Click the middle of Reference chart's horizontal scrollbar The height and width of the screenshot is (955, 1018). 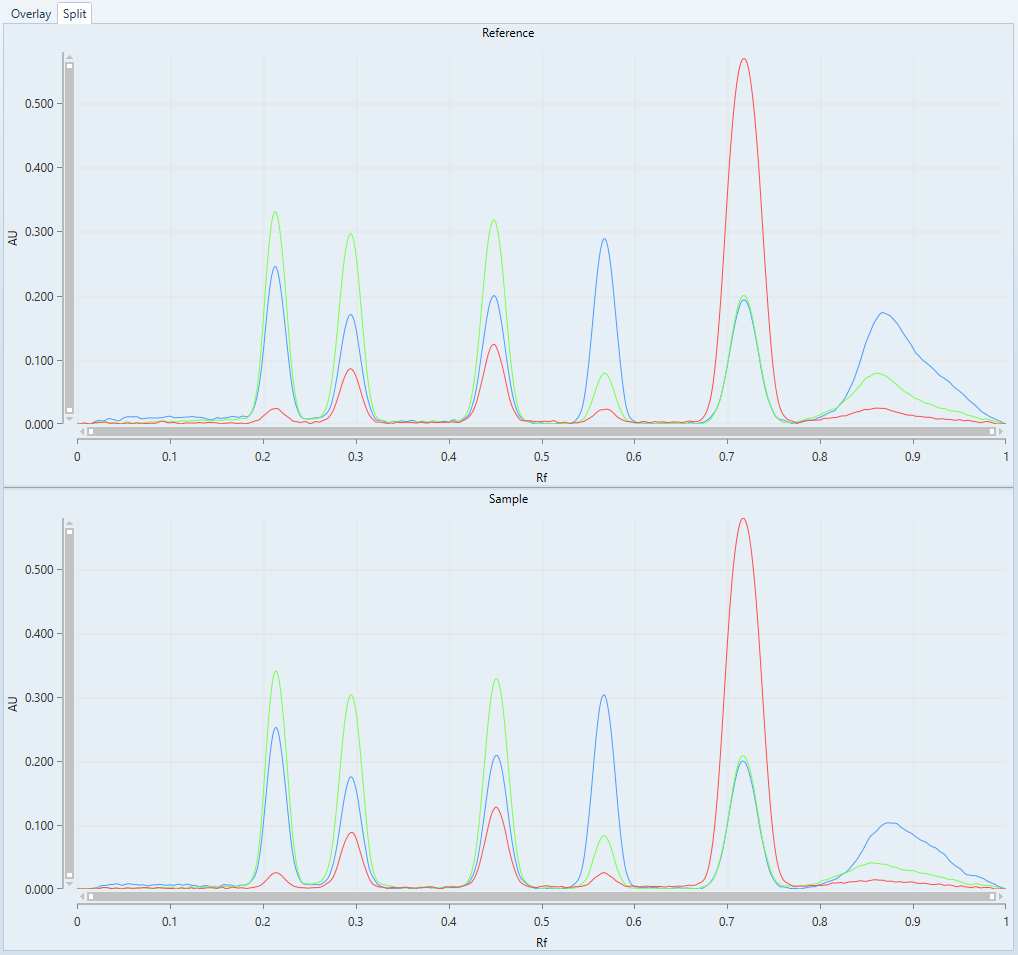541,431
